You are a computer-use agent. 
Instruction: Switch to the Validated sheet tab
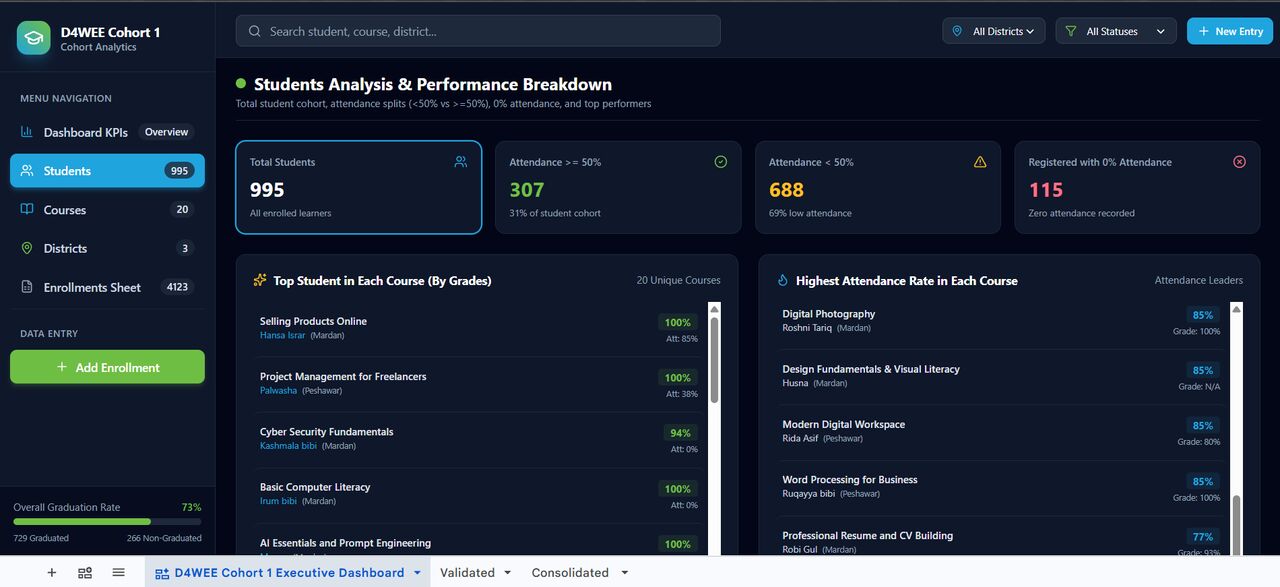(467, 573)
